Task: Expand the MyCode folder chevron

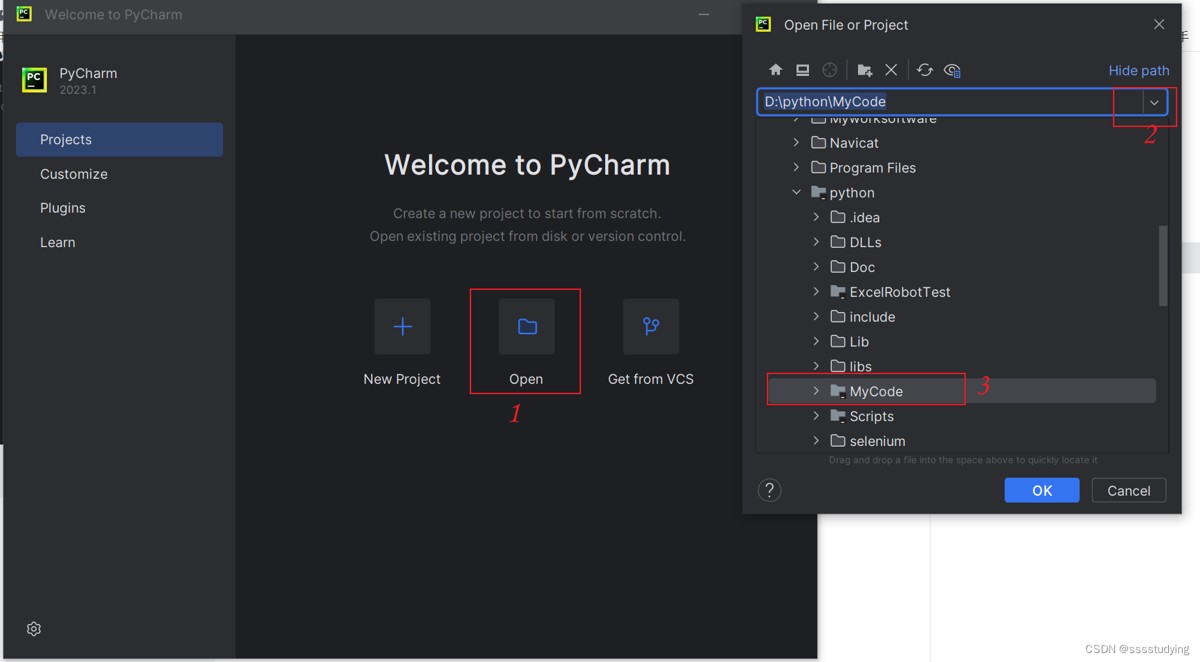Action: (816, 391)
